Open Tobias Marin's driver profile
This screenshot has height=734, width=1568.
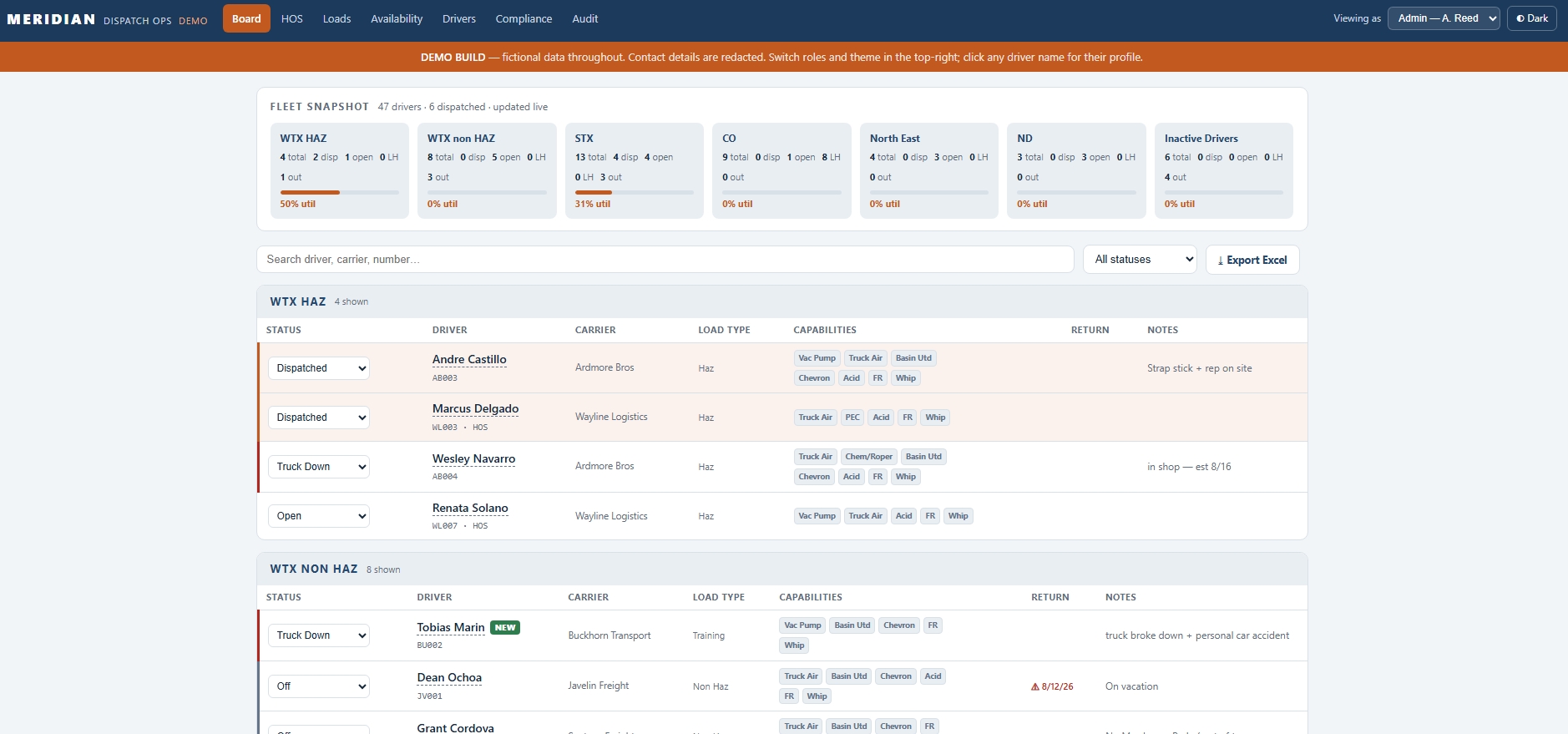tap(451, 627)
